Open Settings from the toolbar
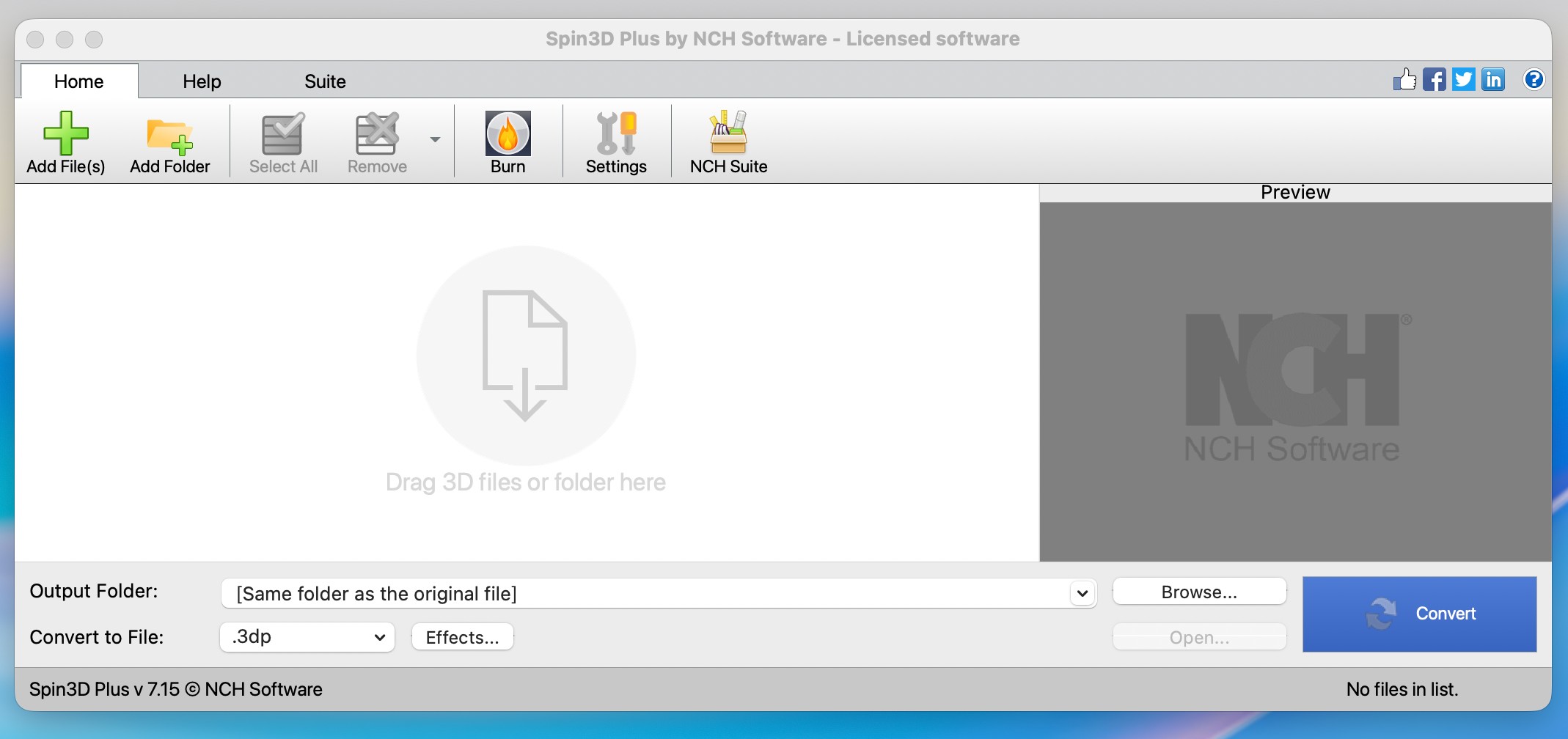 click(x=615, y=134)
